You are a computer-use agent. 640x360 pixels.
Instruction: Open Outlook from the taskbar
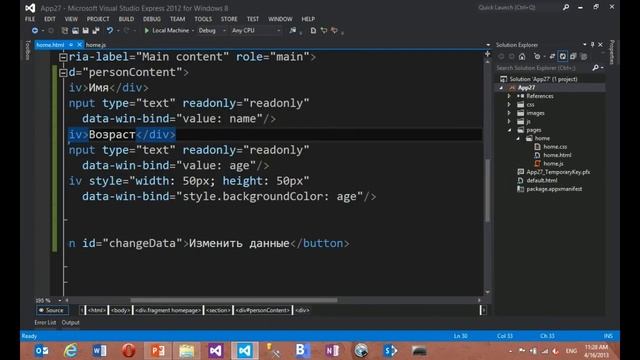[42, 351]
